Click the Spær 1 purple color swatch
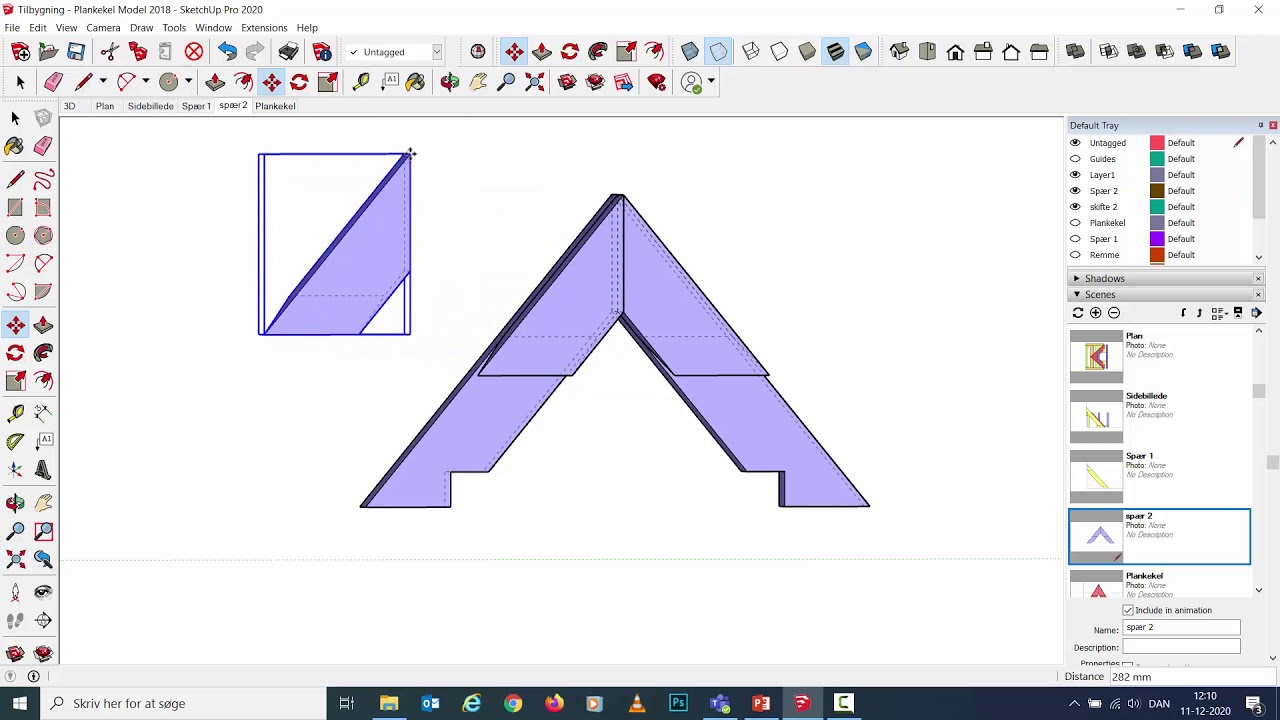Image resolution: width=1280 pixels, height=720 pixels. click(x=1157, y=239)
